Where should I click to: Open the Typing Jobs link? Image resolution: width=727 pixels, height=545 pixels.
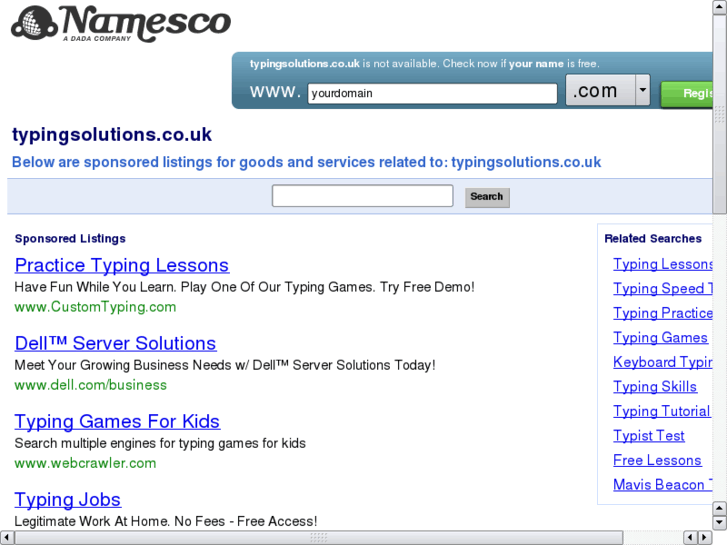(67, 500)
